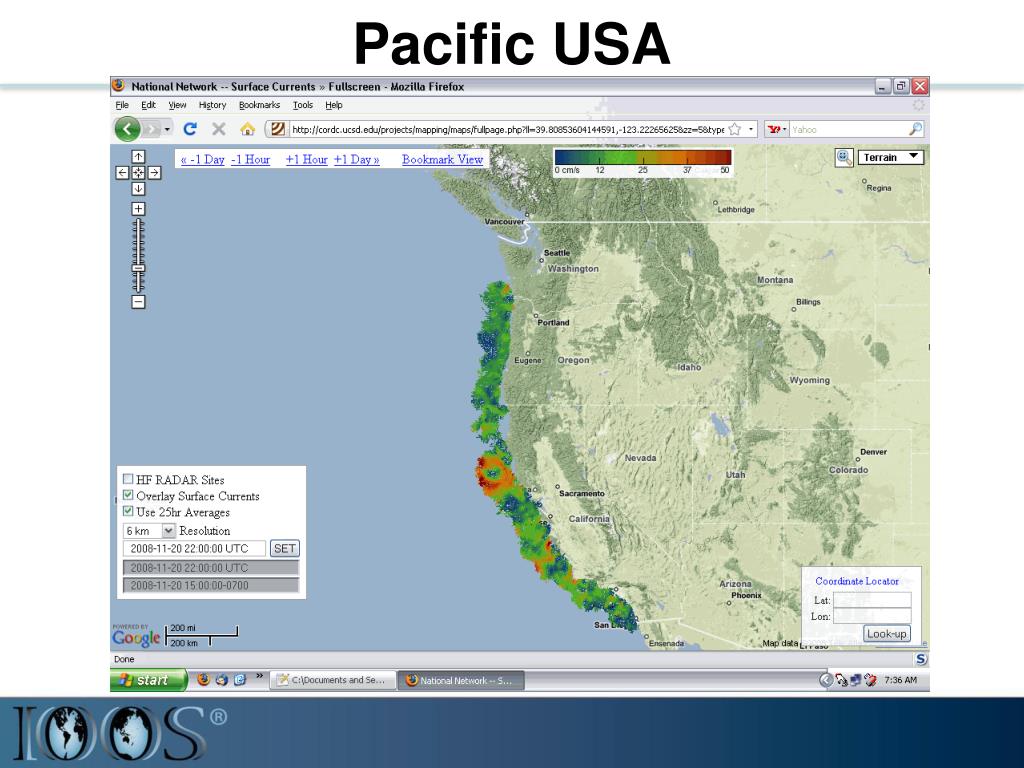1024x768 pixels.
Task: Click the Bookmark View link
Action: pyautogui.click(x=443, y=159)
